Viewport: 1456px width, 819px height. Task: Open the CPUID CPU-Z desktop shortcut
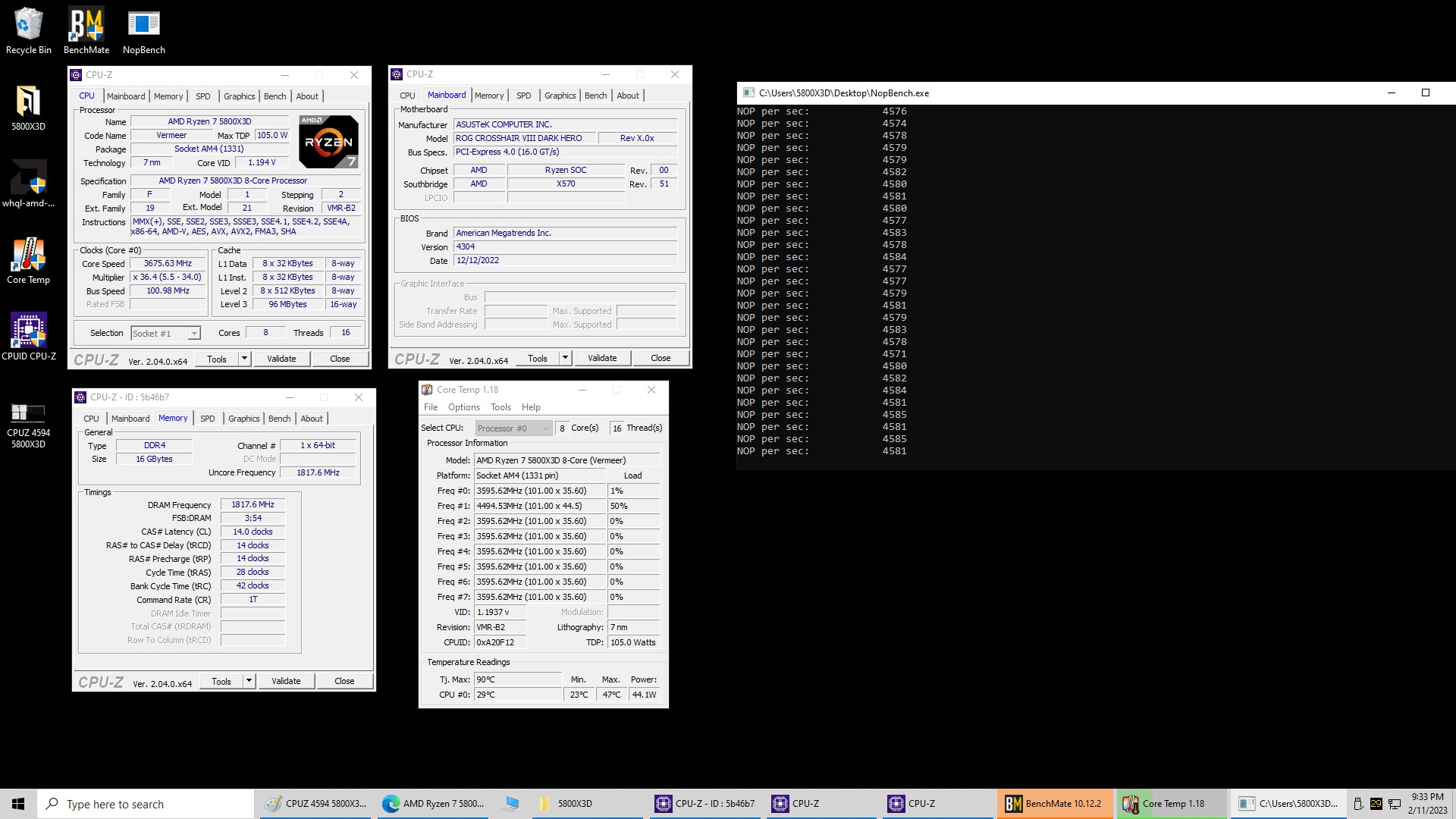[x=28, y=337]
